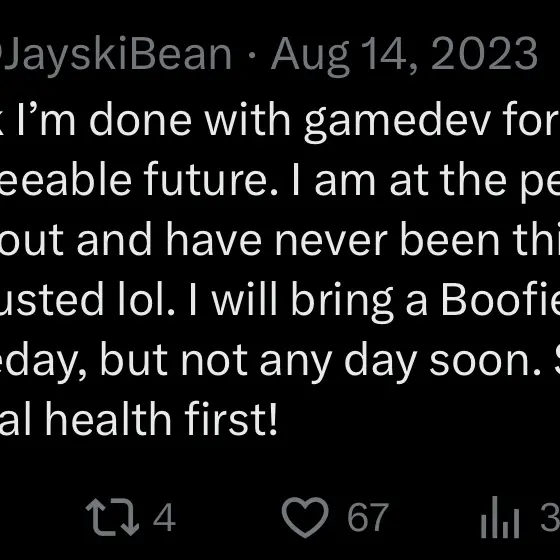Click the partially visible view count number
Image resolution: width=560 pixels, height=560 pixels.
point(550,517)
